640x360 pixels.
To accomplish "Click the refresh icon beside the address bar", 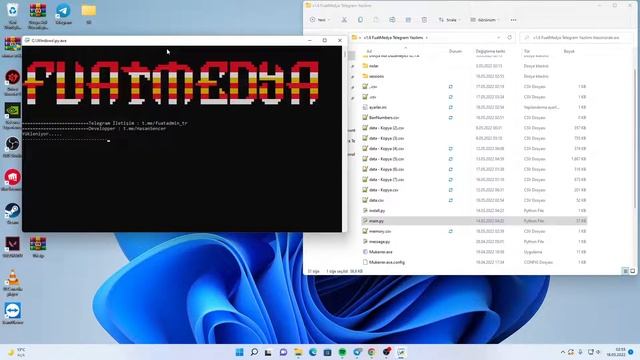I will click(x=509, y=38).
